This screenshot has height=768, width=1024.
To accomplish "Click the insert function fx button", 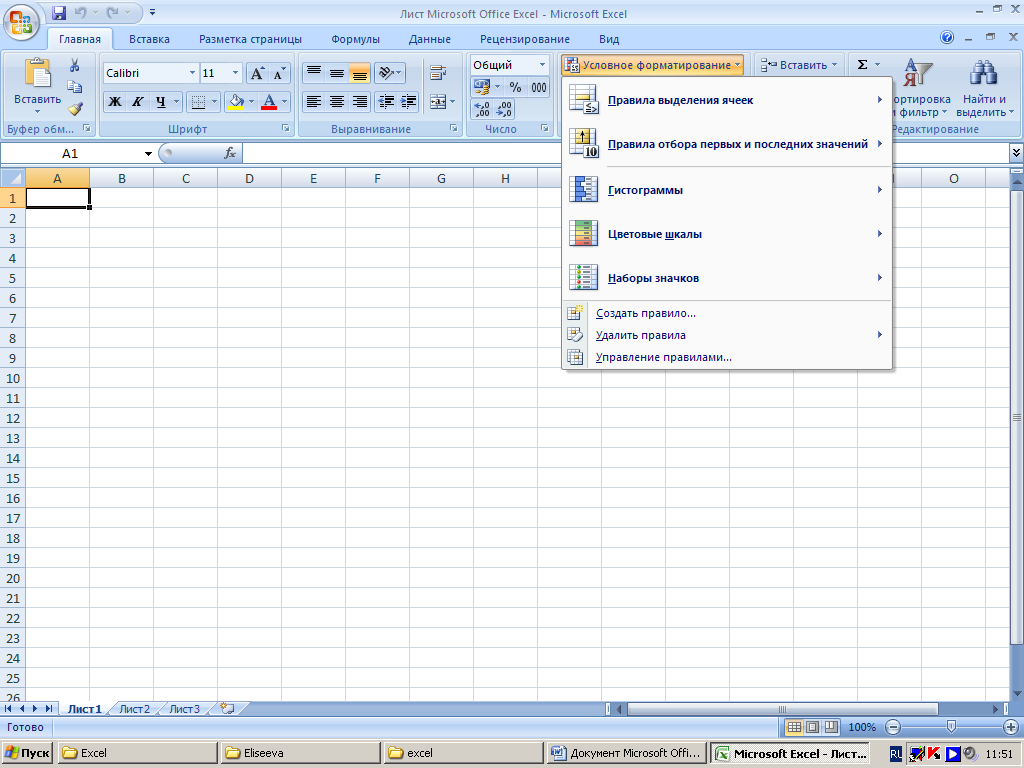I will [229, 153].
